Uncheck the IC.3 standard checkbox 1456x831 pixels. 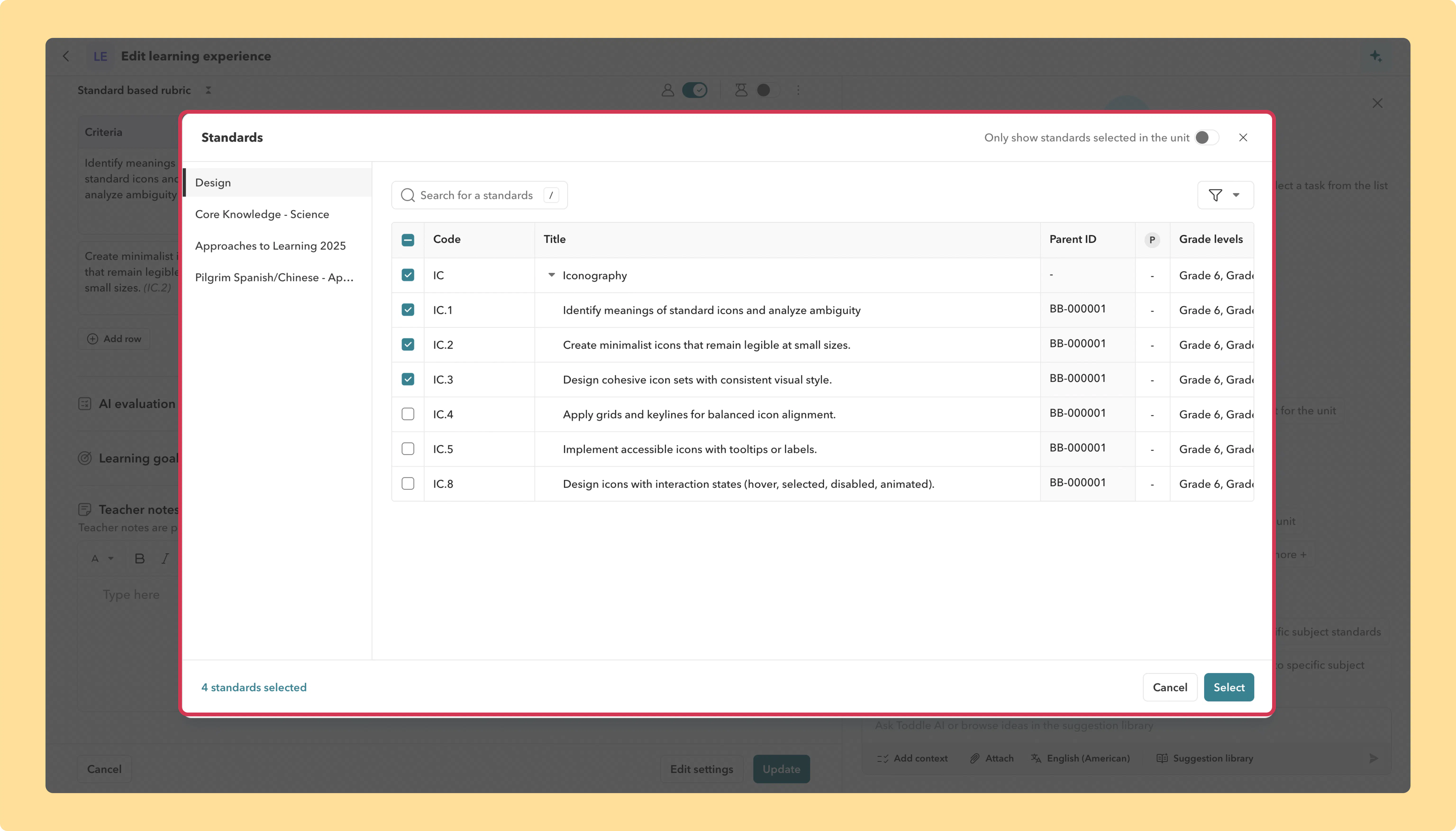pyautogui.click(x=408, y=379)
